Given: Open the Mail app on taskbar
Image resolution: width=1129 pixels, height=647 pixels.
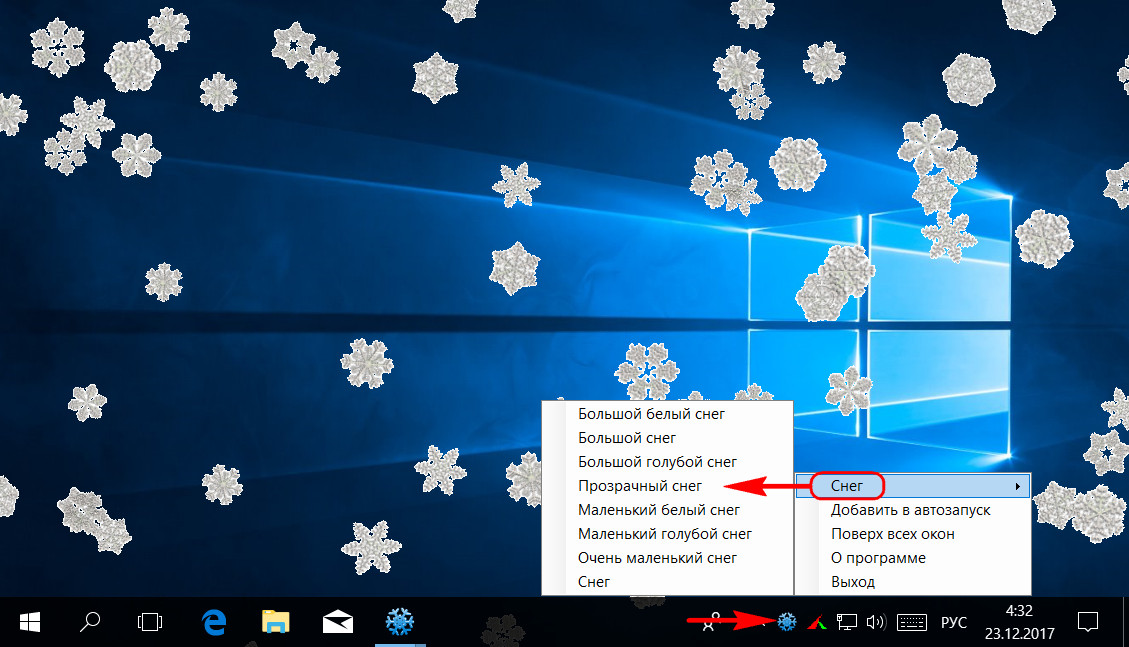Looking at the screenshot, I should [338, 622].
